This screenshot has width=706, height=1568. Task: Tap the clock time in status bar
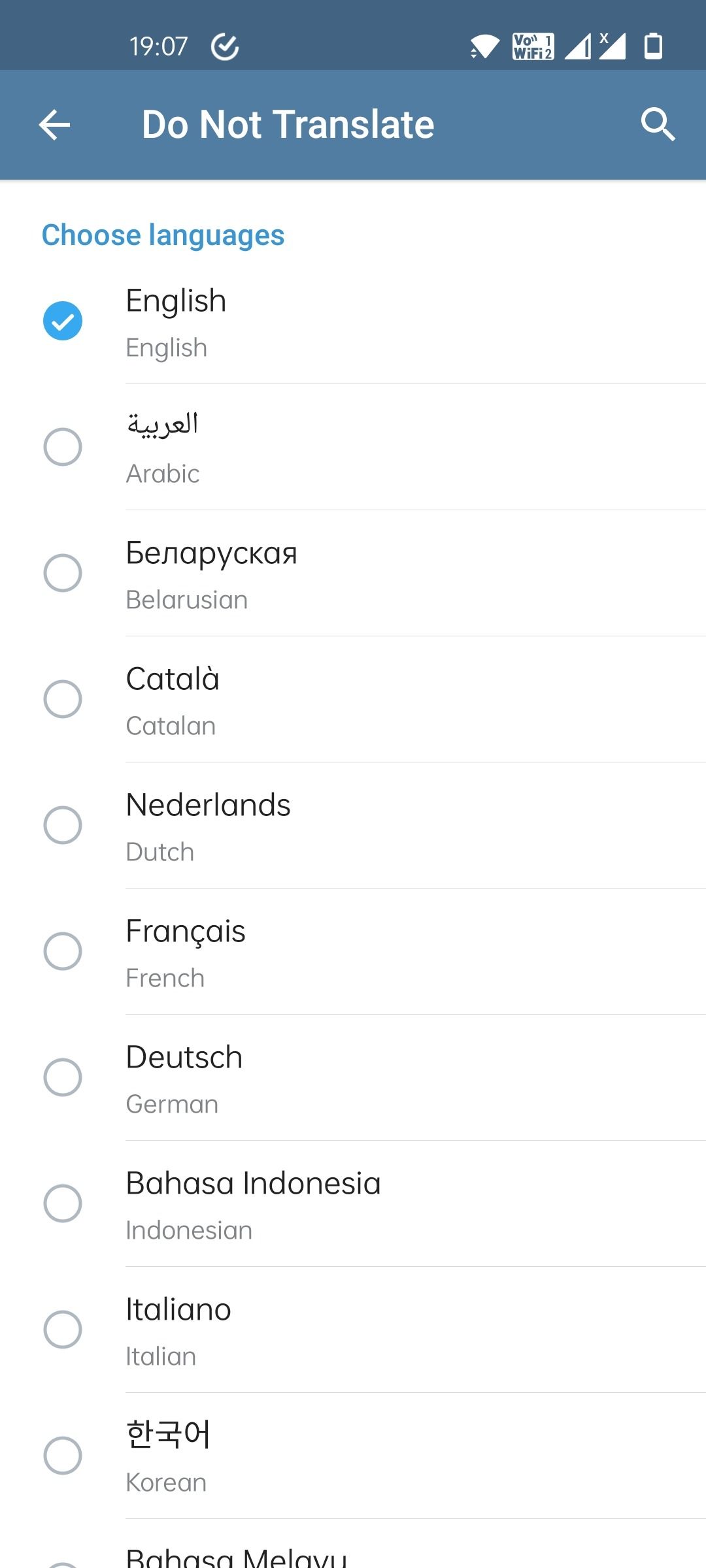pos(158,46)
